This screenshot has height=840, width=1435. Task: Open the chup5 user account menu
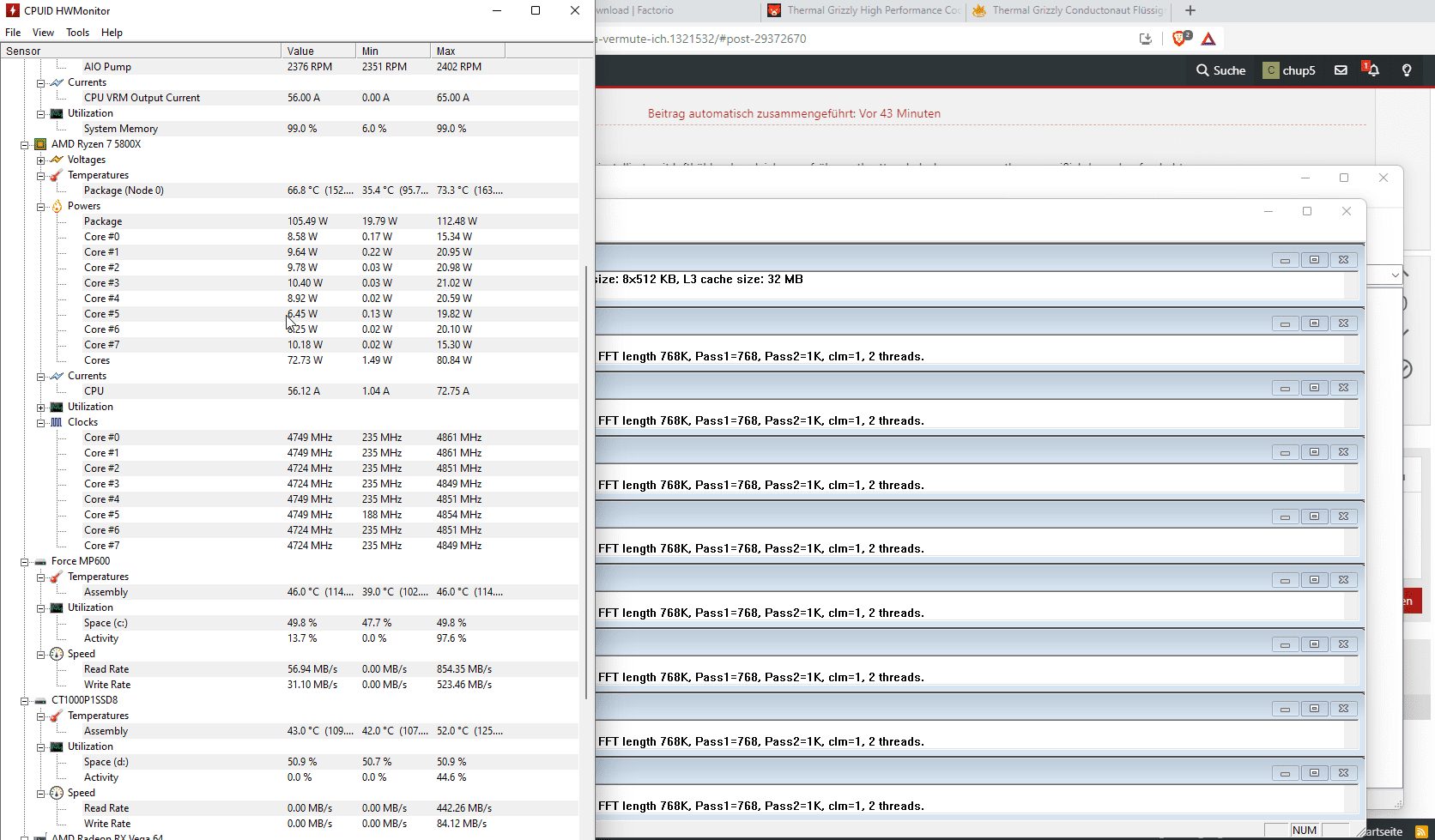[x=1289, y=70]
